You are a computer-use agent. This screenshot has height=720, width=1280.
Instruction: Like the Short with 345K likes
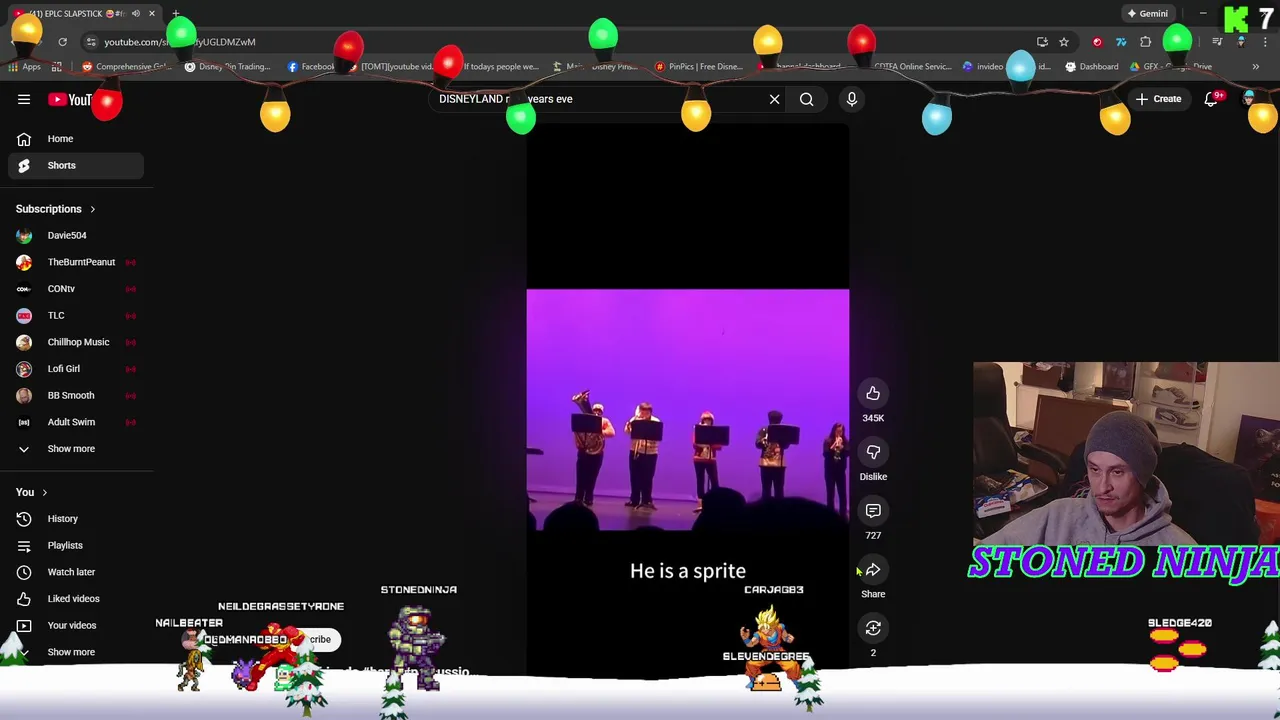(873, 394)
